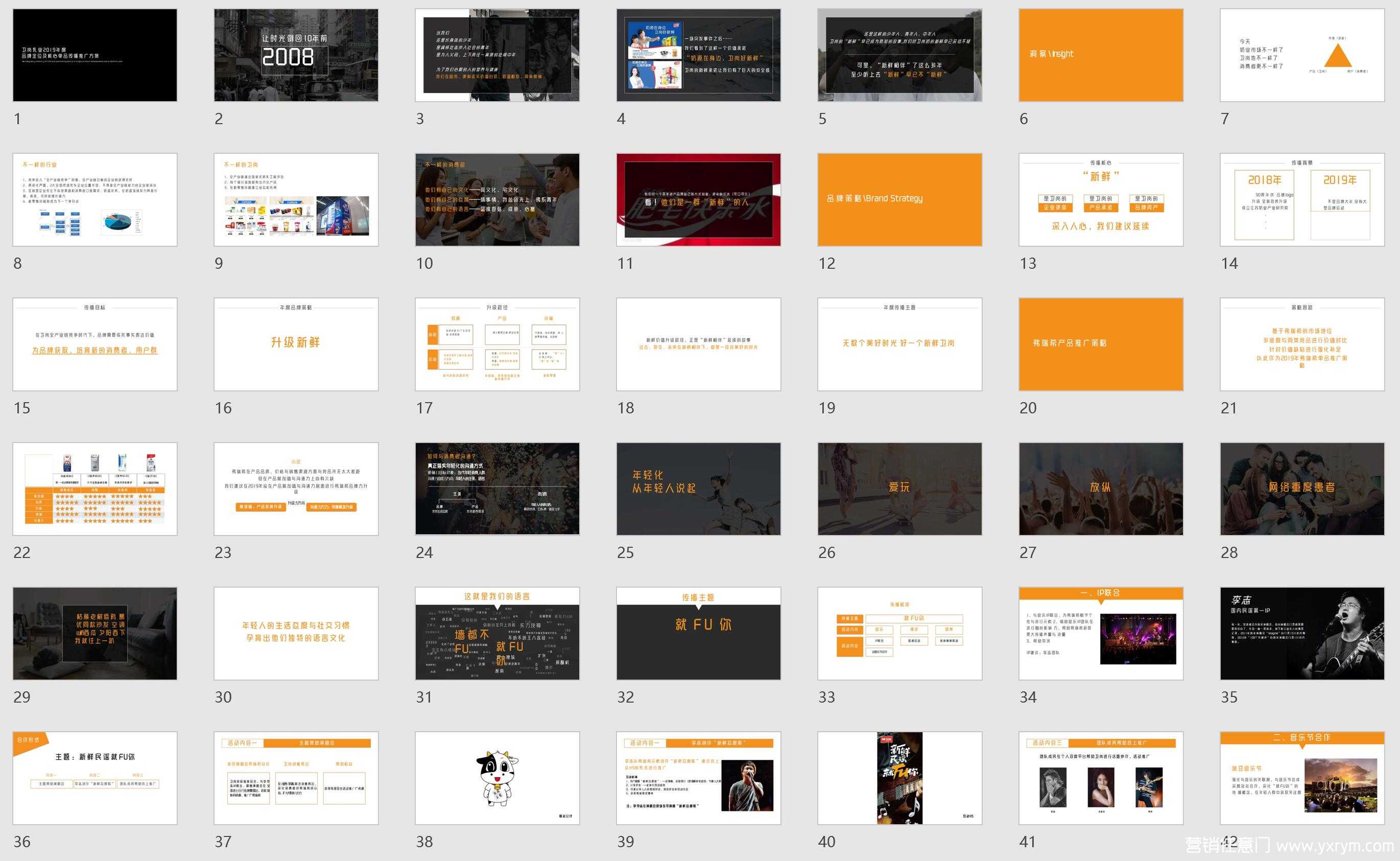Select slide 10 young people photo

[497, 200]
